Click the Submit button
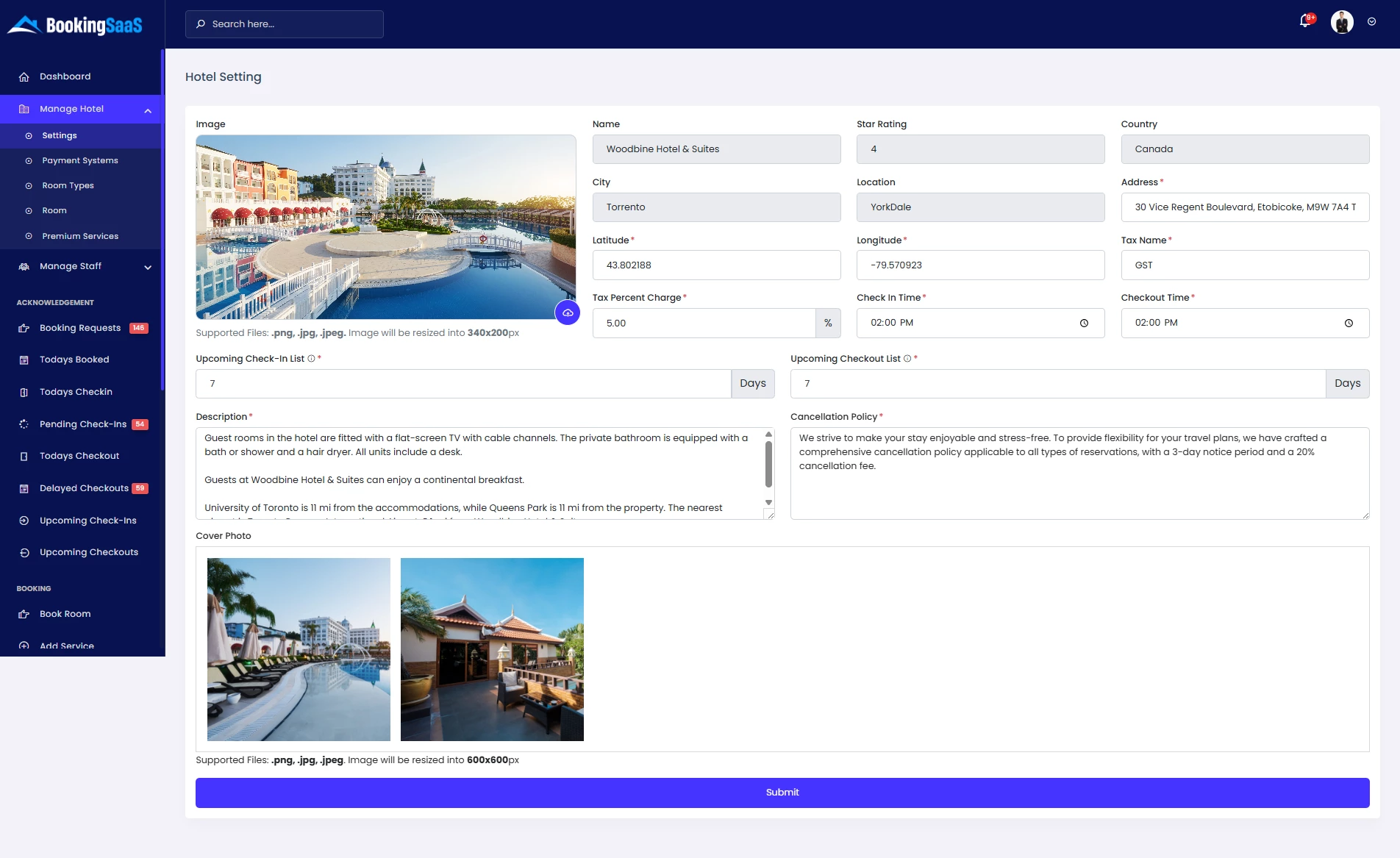Image resolution: width=1400 pixels, height=858 pixels. click(x=782, y=793)
